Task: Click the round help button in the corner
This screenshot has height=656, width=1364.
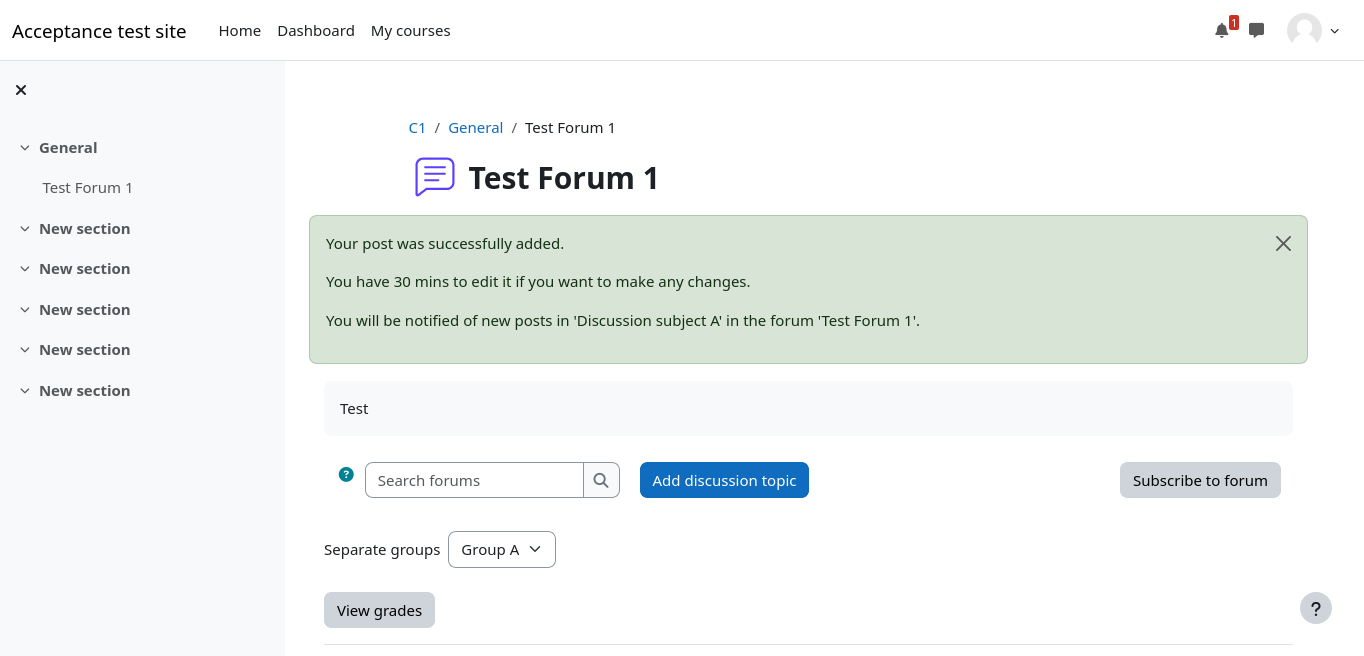Action: 1315,607
